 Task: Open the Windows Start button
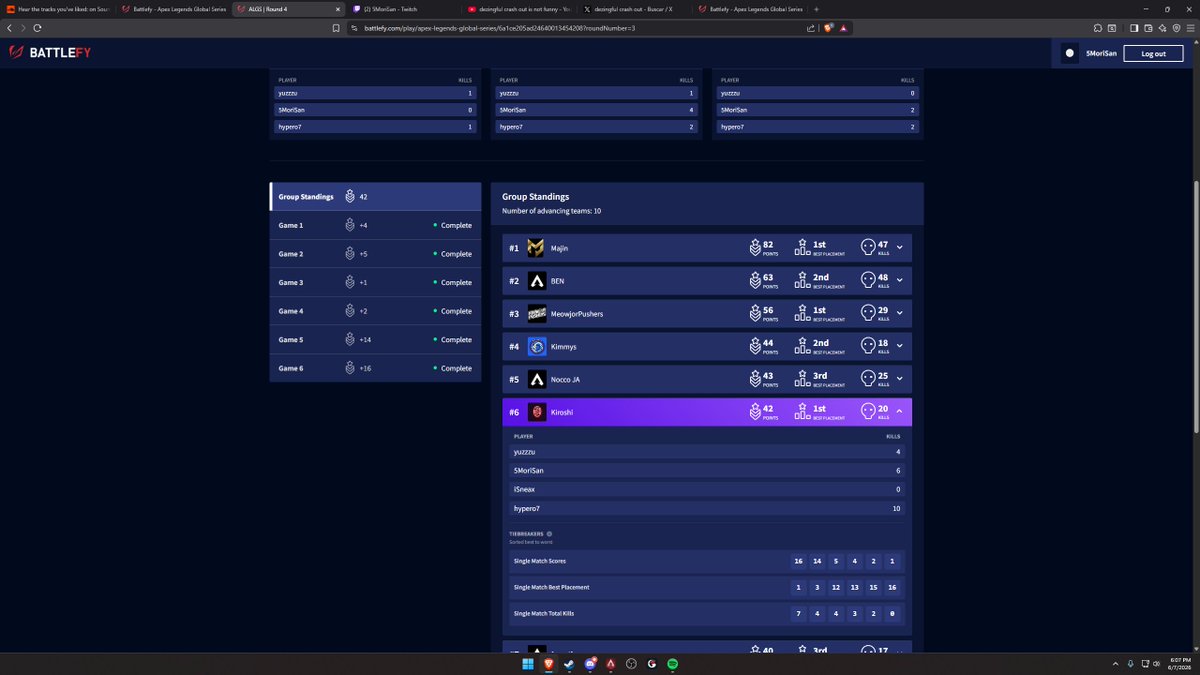(x=527, y=664)
